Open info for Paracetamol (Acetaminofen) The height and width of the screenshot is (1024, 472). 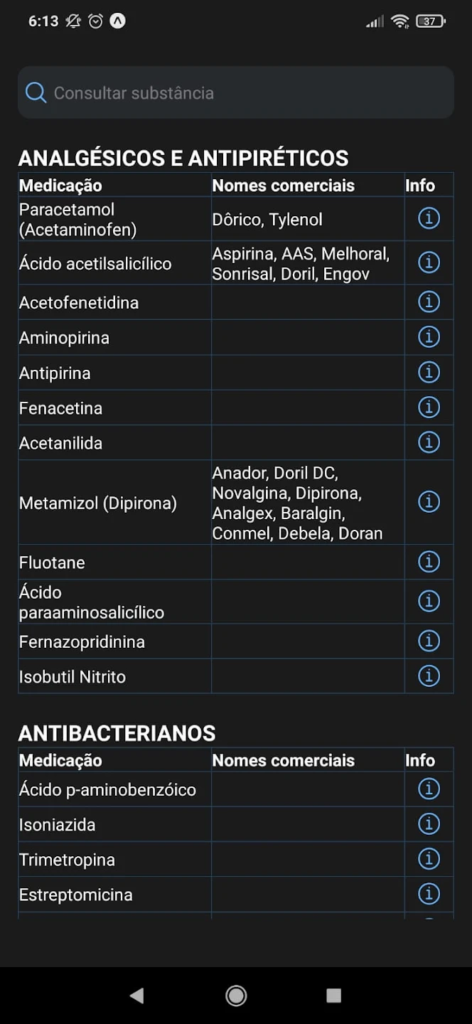coord(429,219)
